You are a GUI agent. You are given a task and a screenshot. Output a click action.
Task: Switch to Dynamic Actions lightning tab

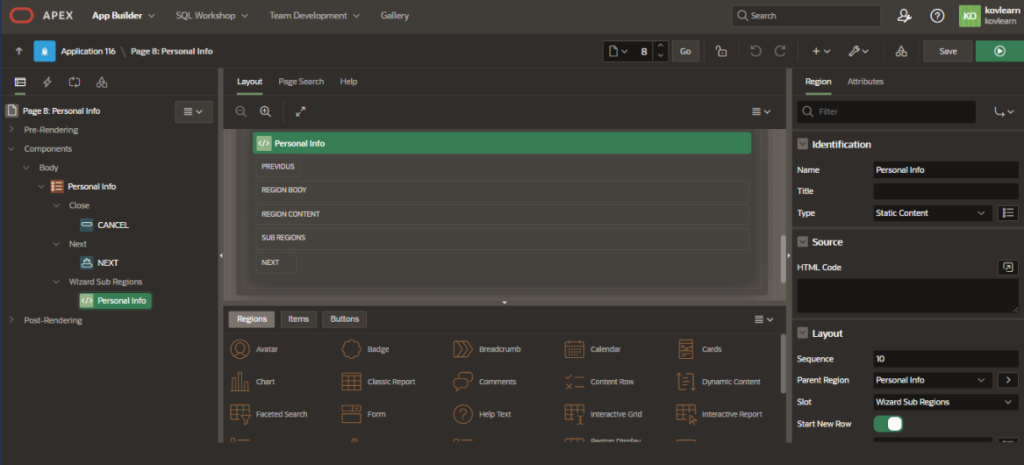coord(47,82)
